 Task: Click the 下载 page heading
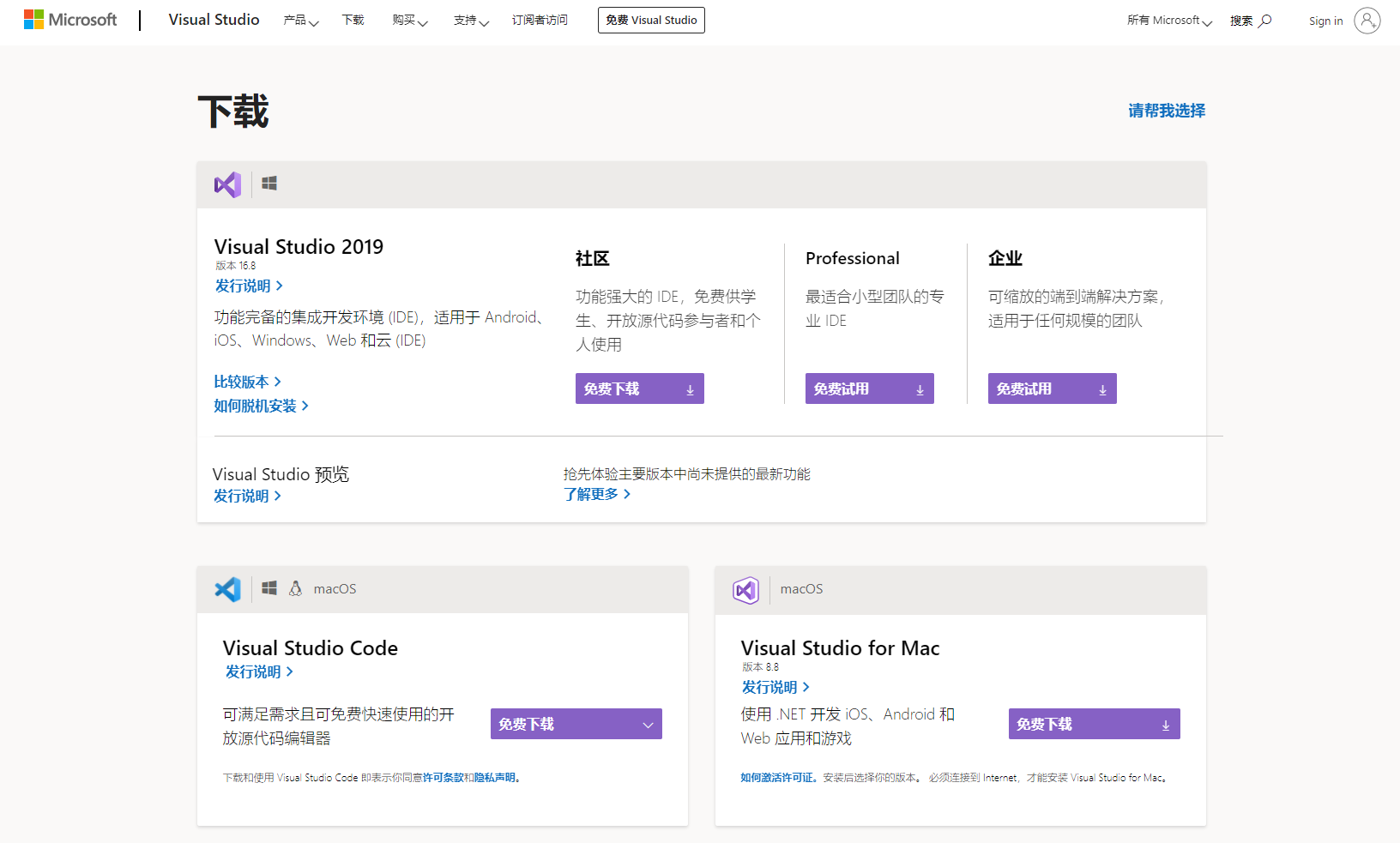233,111
